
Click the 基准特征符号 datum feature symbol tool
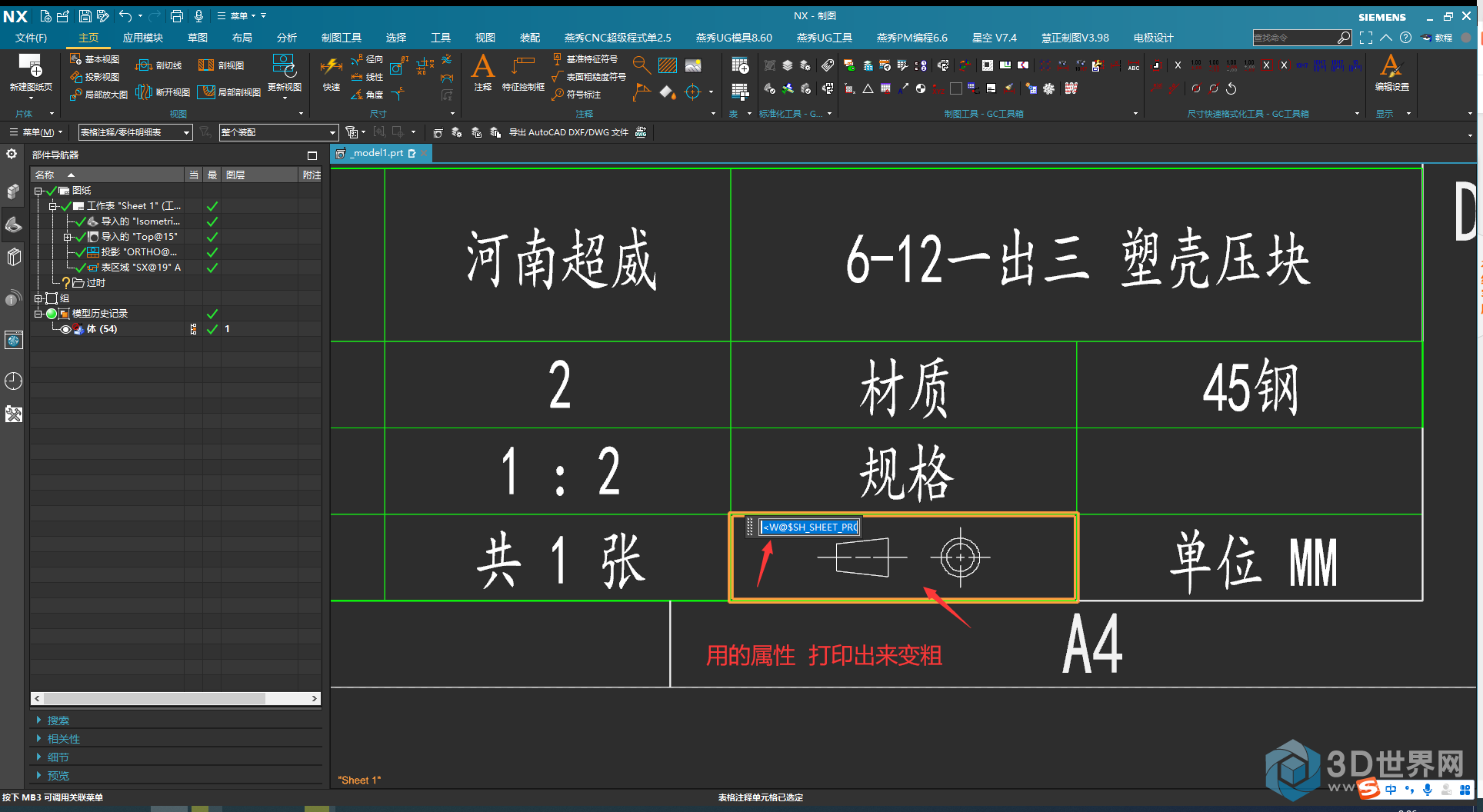click(585, 59)
